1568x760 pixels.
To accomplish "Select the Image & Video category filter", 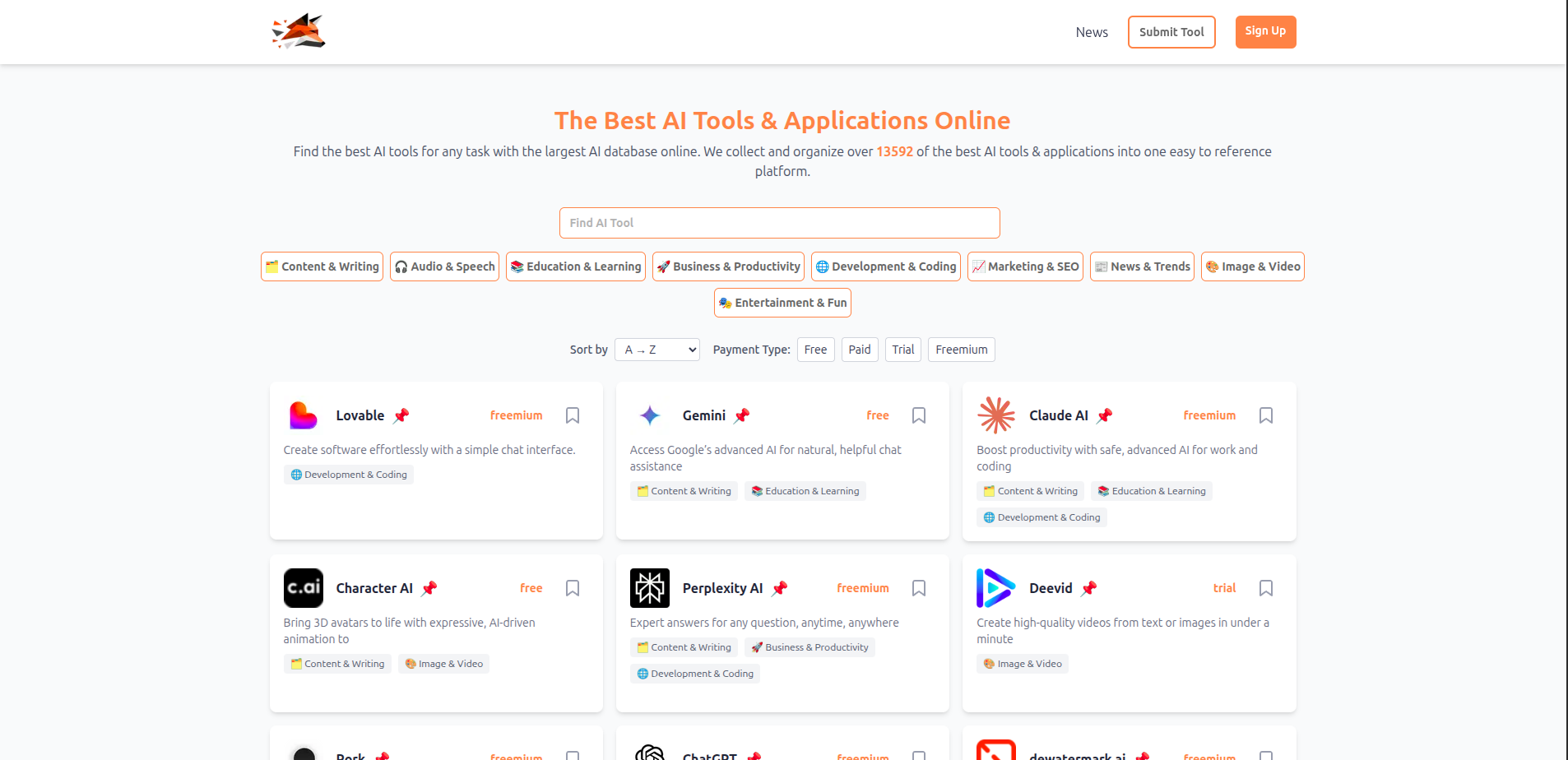I will point(1252,266).
